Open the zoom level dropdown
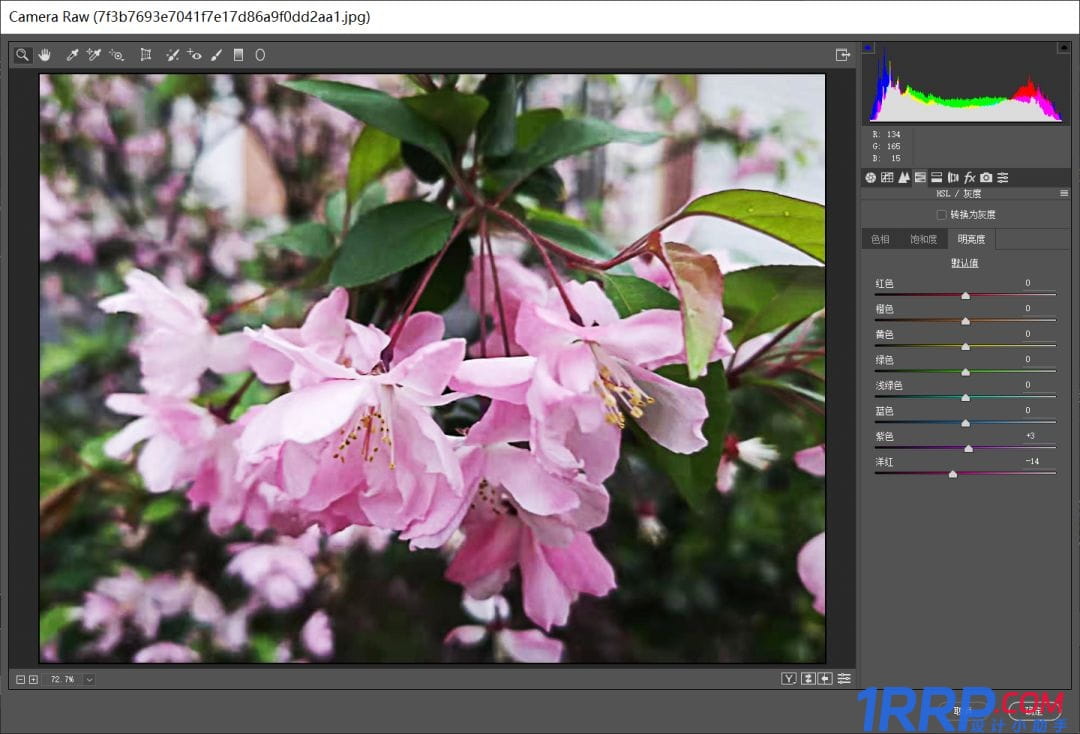The height and width of the screenshot is (734, 1080). pos(90,679)
